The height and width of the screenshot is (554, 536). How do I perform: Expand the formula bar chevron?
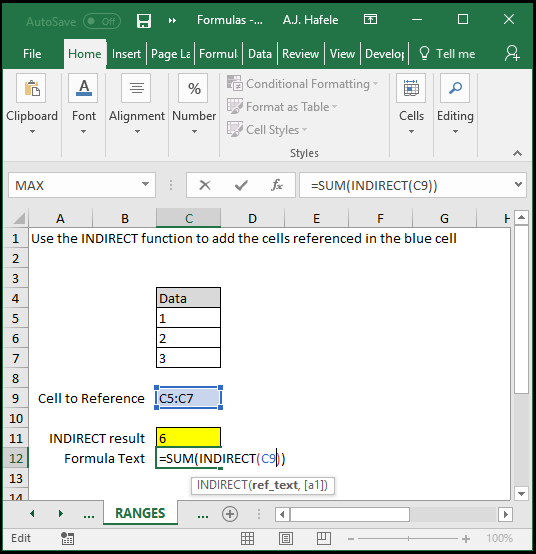[518, 184]
